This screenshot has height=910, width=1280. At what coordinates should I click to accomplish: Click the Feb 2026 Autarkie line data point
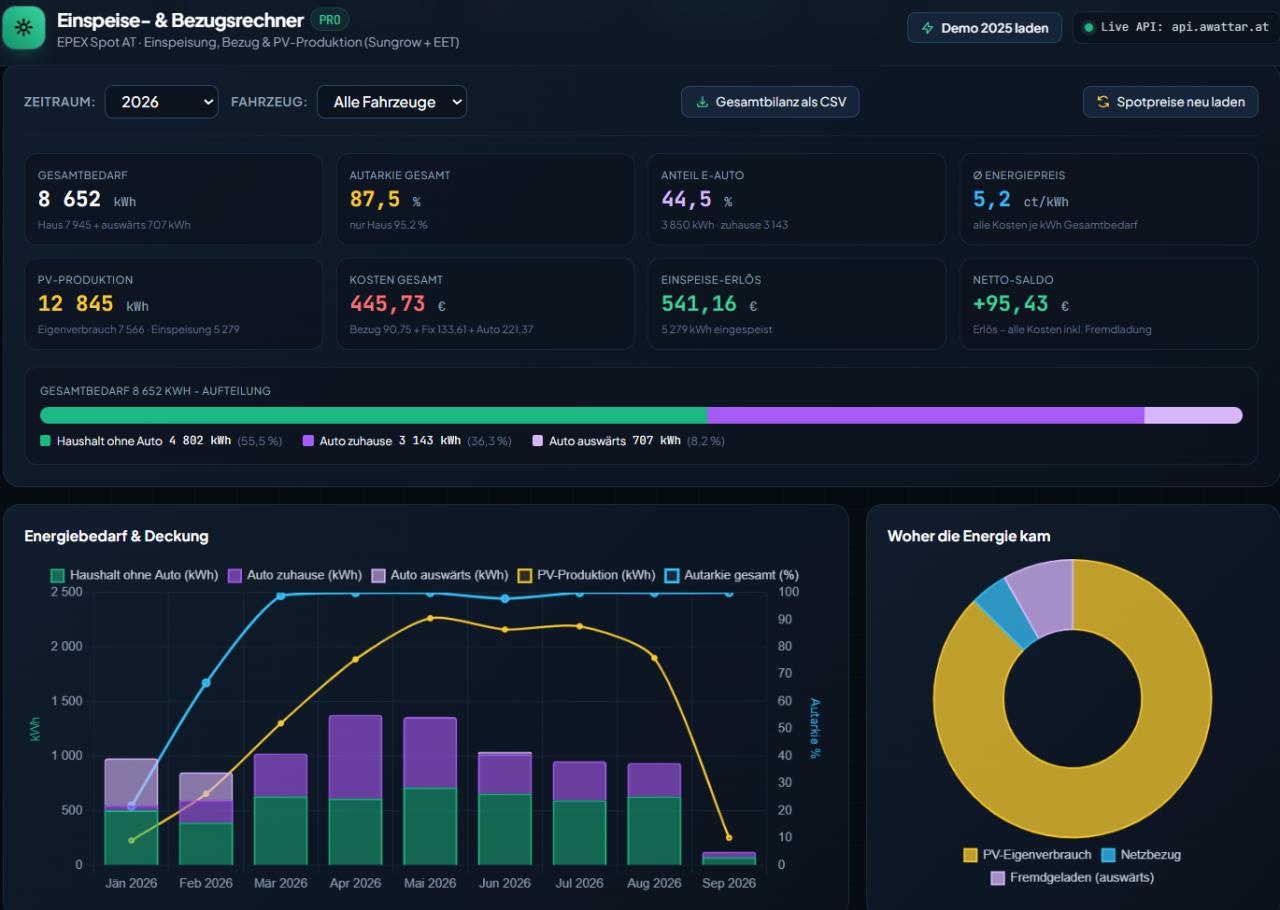206,683
